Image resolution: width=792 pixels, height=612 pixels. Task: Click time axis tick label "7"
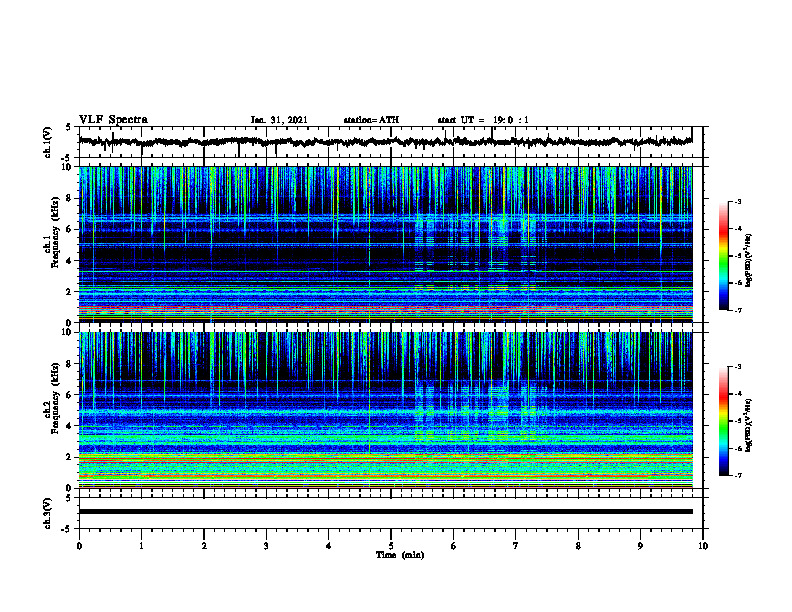point(516,546)
